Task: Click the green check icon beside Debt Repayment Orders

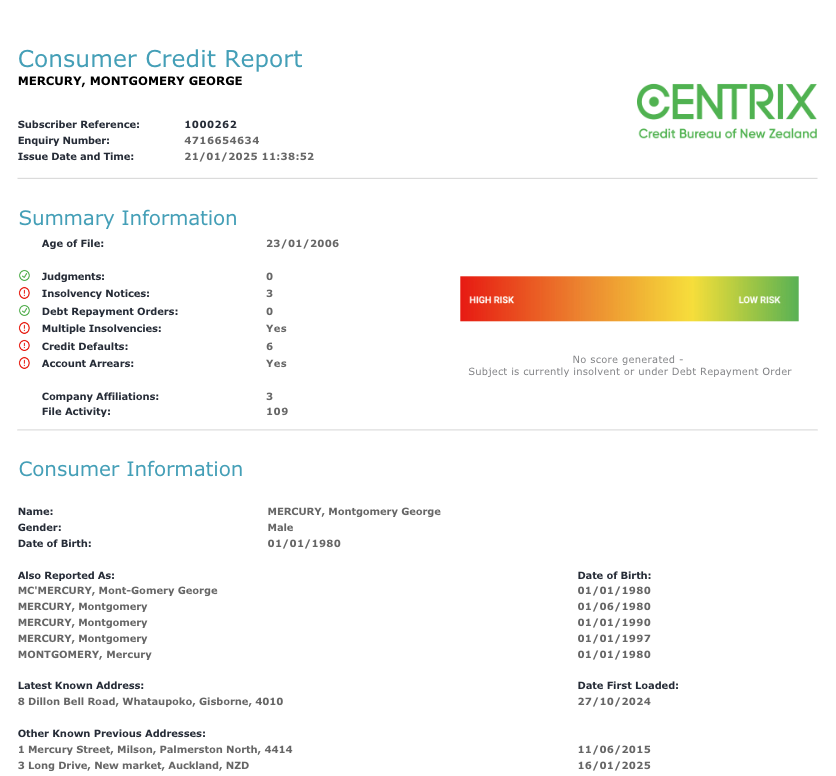Action: pyautogui.click(x=24, y=311)
